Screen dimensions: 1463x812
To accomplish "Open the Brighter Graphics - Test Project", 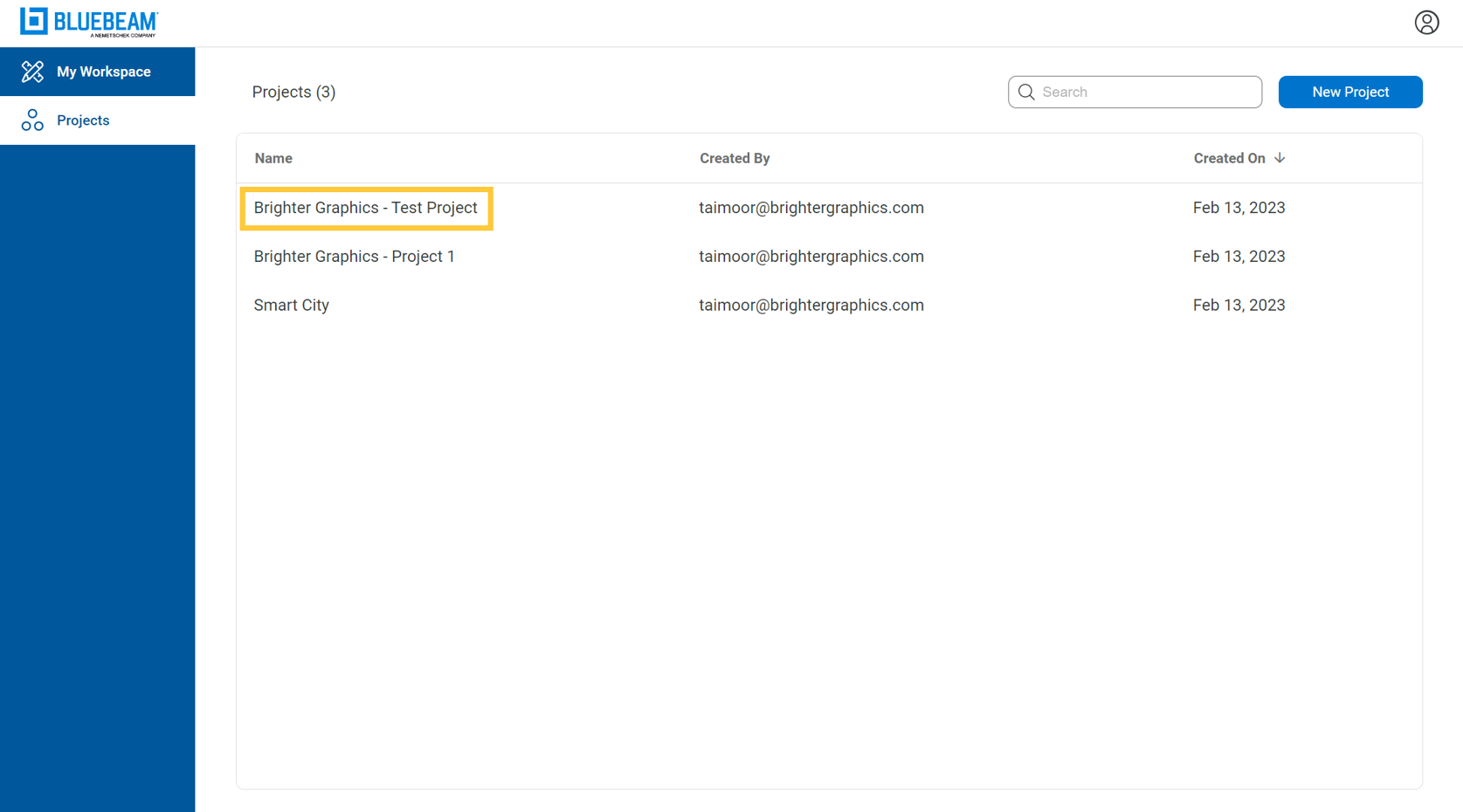I will pyautogui.click(x=365, y=208).
